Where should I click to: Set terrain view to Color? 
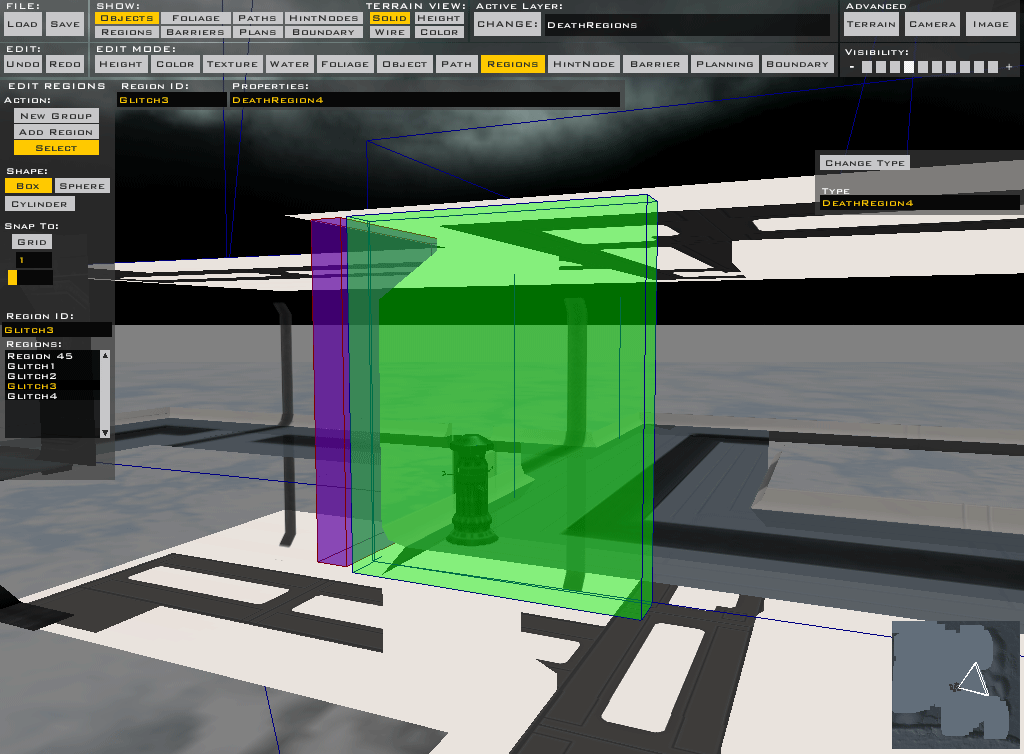[438, 32]
